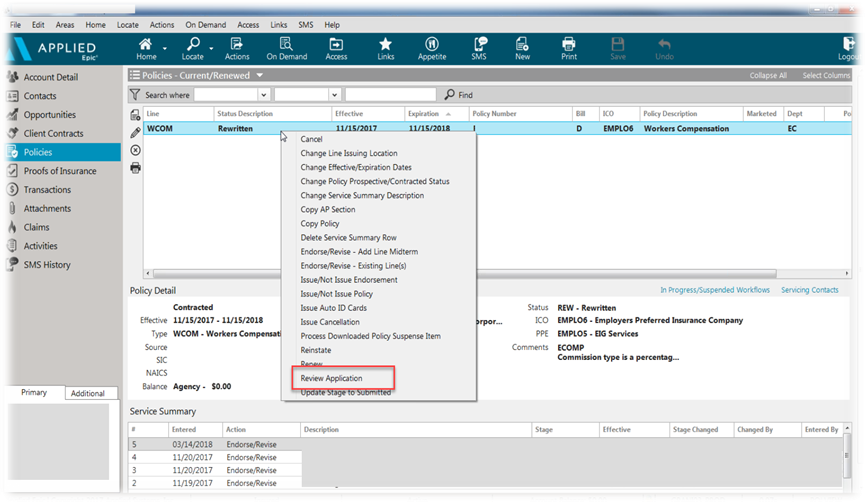Image resolution: width=865 pixels, height=503 pixels.
Task: Open the Locate toolbar tool
Action: (192, 49)
